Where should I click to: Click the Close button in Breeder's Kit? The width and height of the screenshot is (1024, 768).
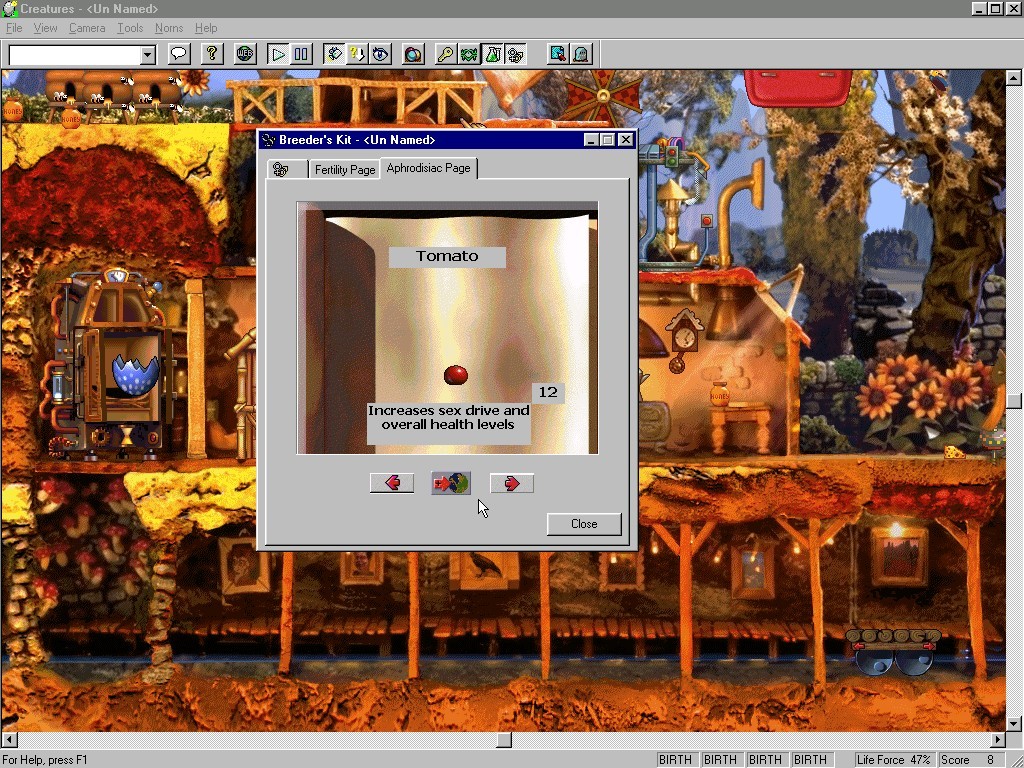click(x=584, y=524)
